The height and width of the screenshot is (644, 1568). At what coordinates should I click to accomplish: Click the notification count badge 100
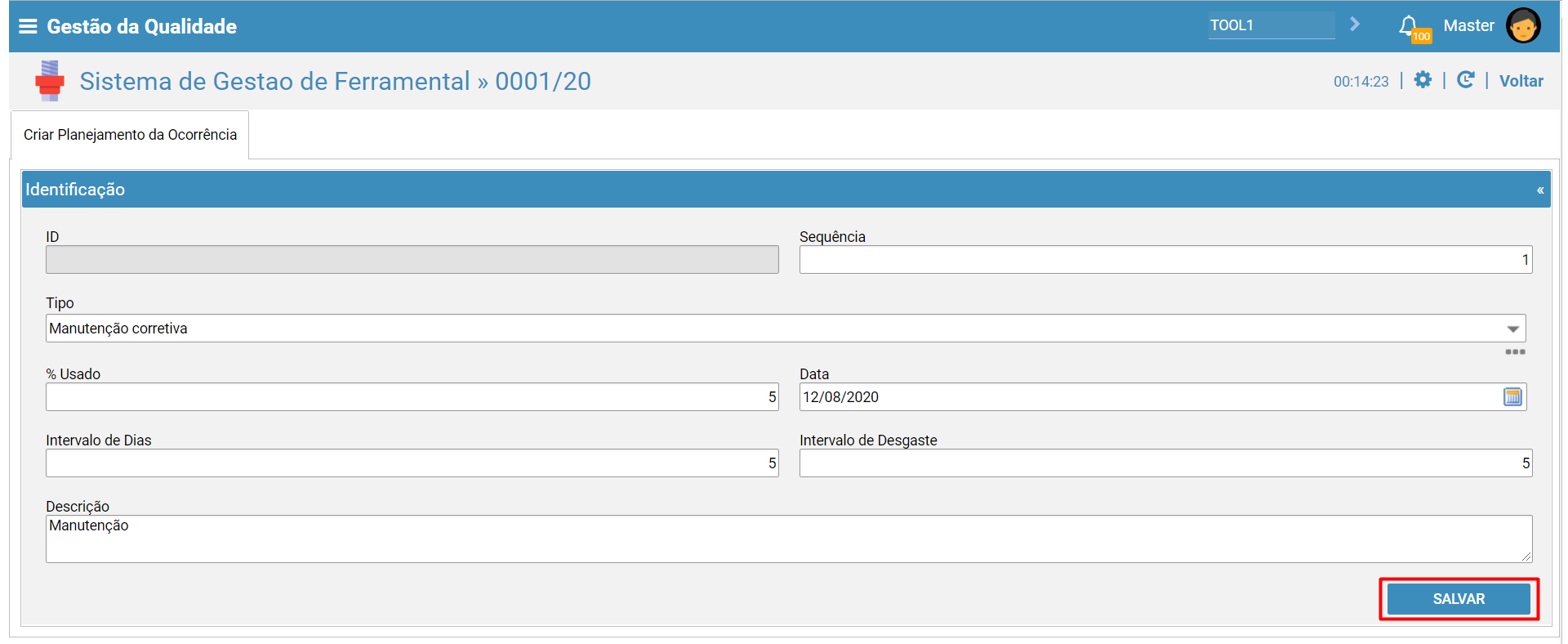click(x=1421, y=36)
